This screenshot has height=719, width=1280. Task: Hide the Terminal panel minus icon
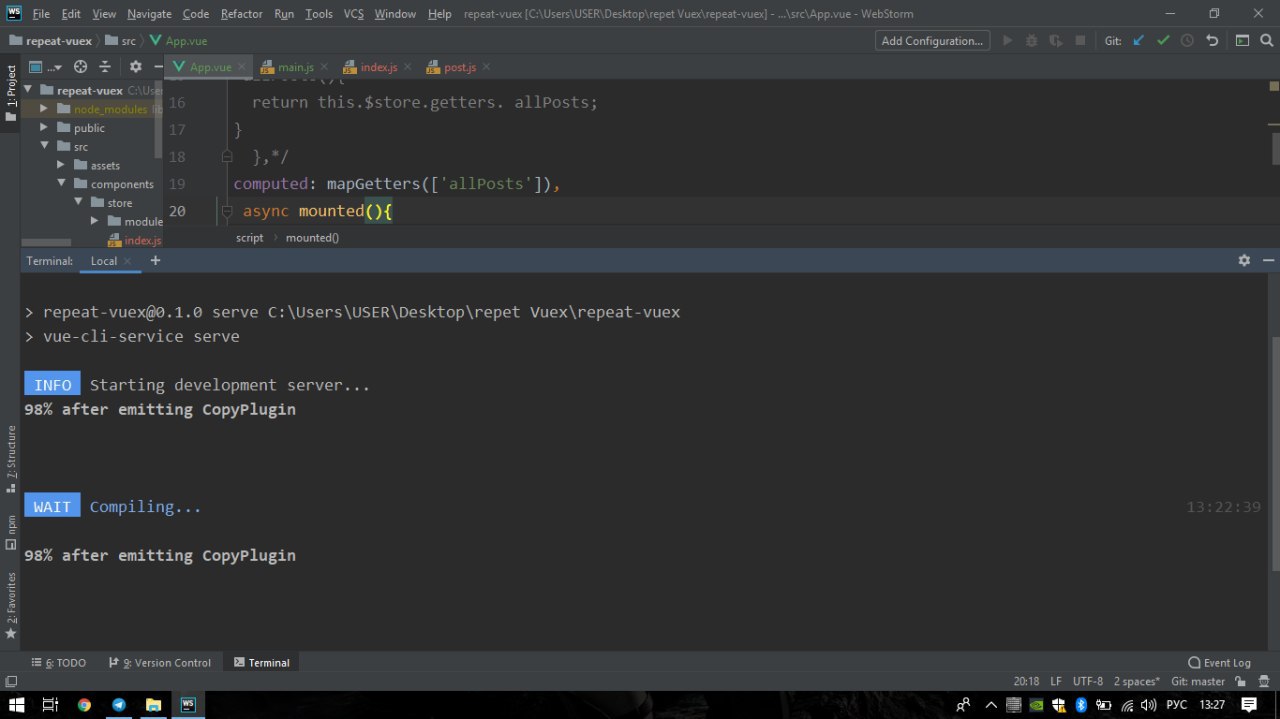point(1268,260)
